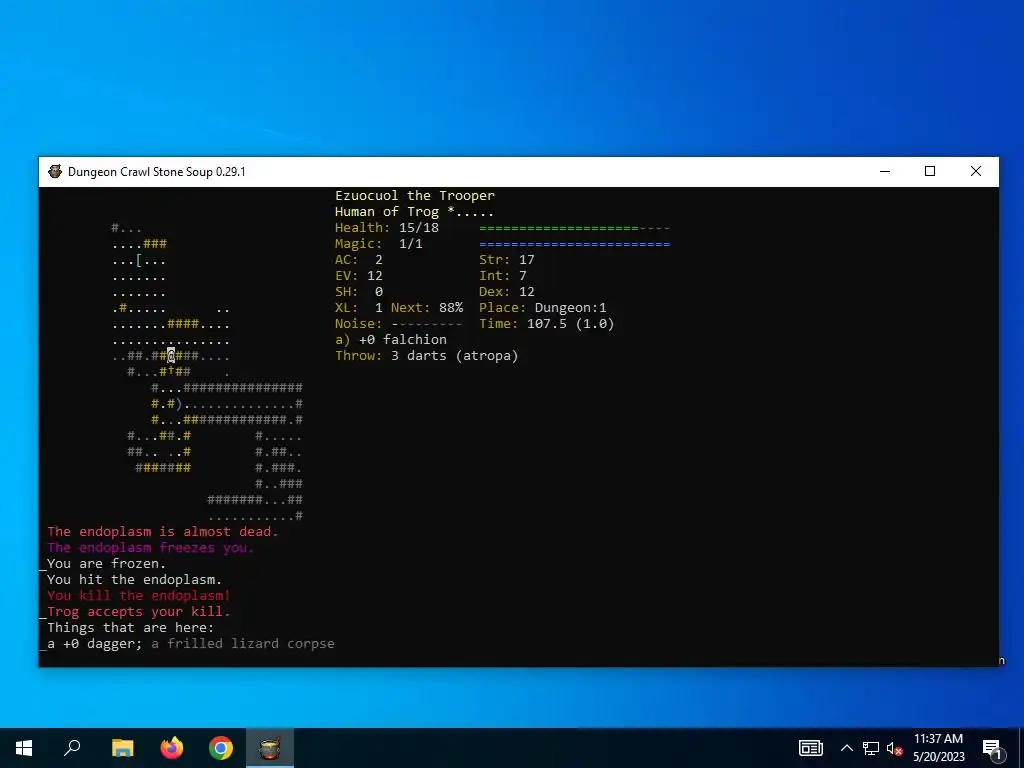The image size is (1024, 768).
Task: Open Start menu on taskbar
Action: click(x=24, y=748)
